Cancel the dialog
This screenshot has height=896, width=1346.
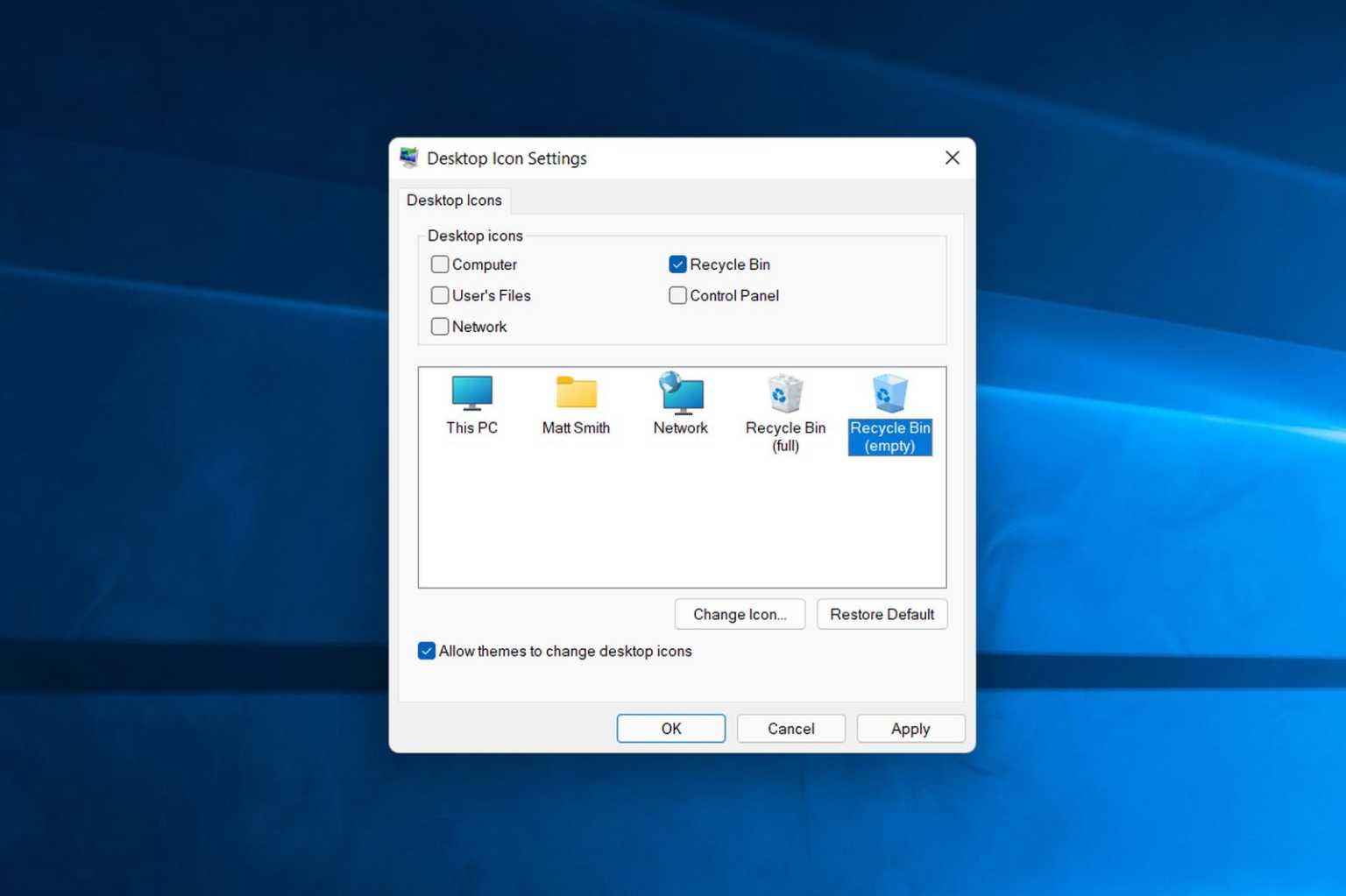pyautogui.click(x=790, y=728)
